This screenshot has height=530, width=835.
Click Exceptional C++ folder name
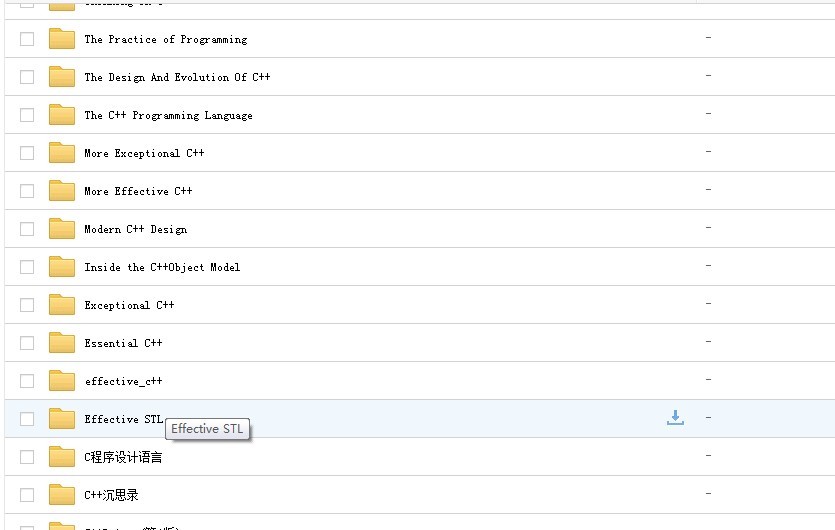pos(129,305)
